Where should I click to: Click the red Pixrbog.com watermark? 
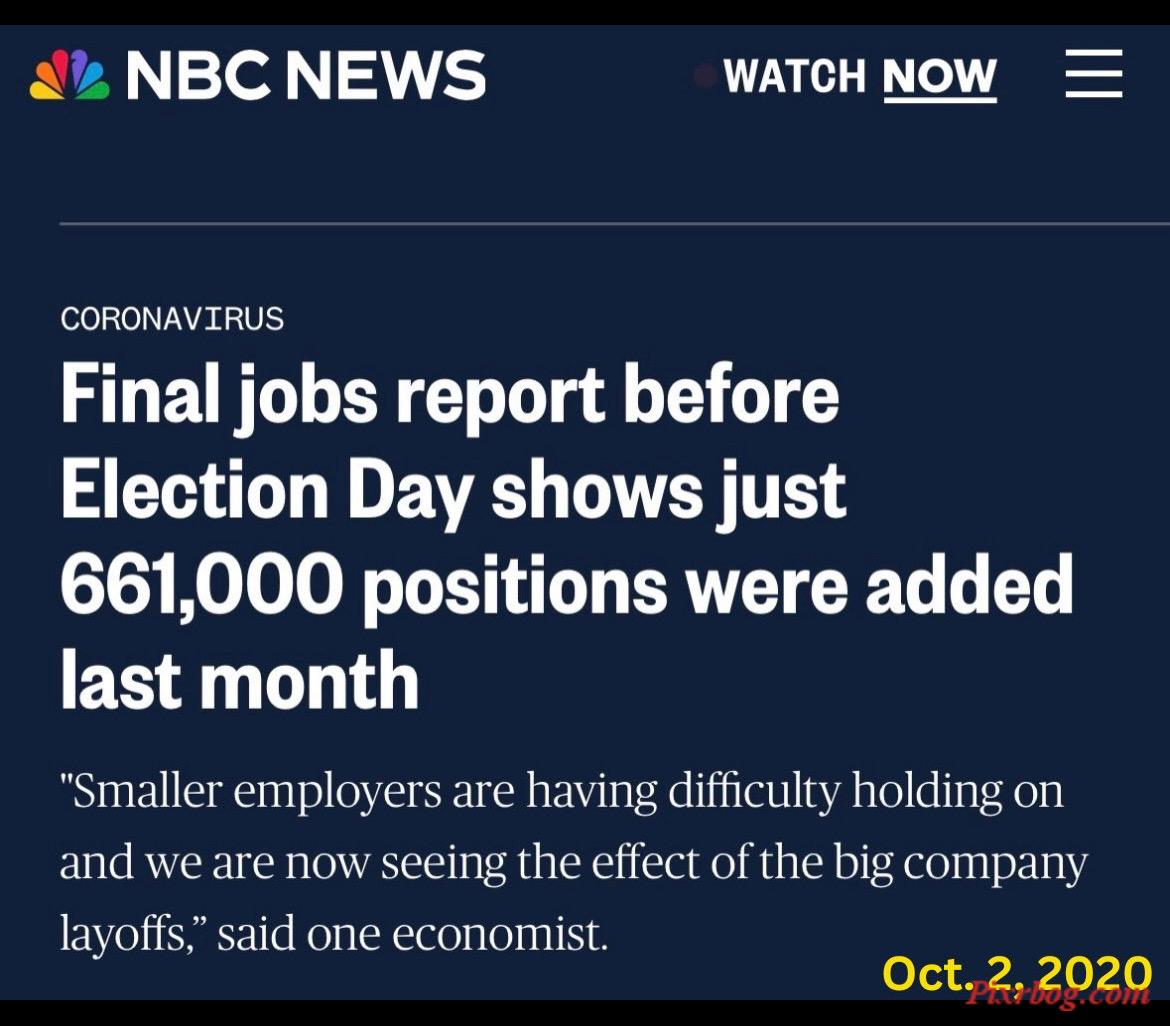1058,994
